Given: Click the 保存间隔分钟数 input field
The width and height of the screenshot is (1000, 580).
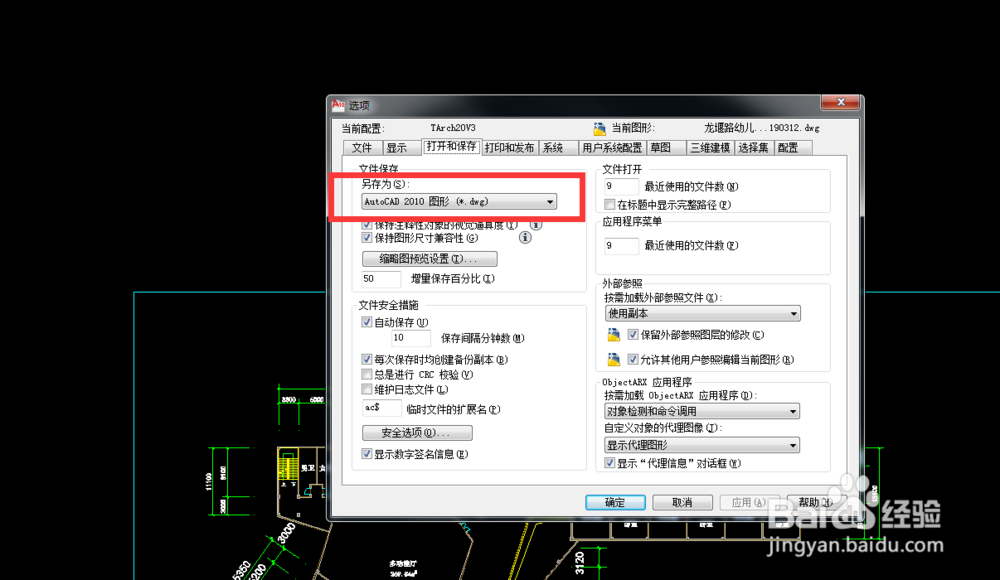Looking at the screenshot, I should point(411,338).
